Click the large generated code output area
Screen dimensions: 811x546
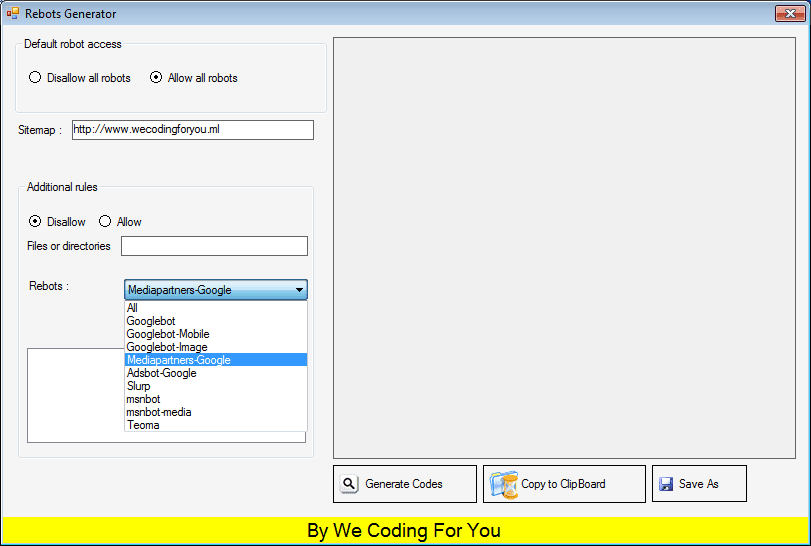click(x=564, y=248)
